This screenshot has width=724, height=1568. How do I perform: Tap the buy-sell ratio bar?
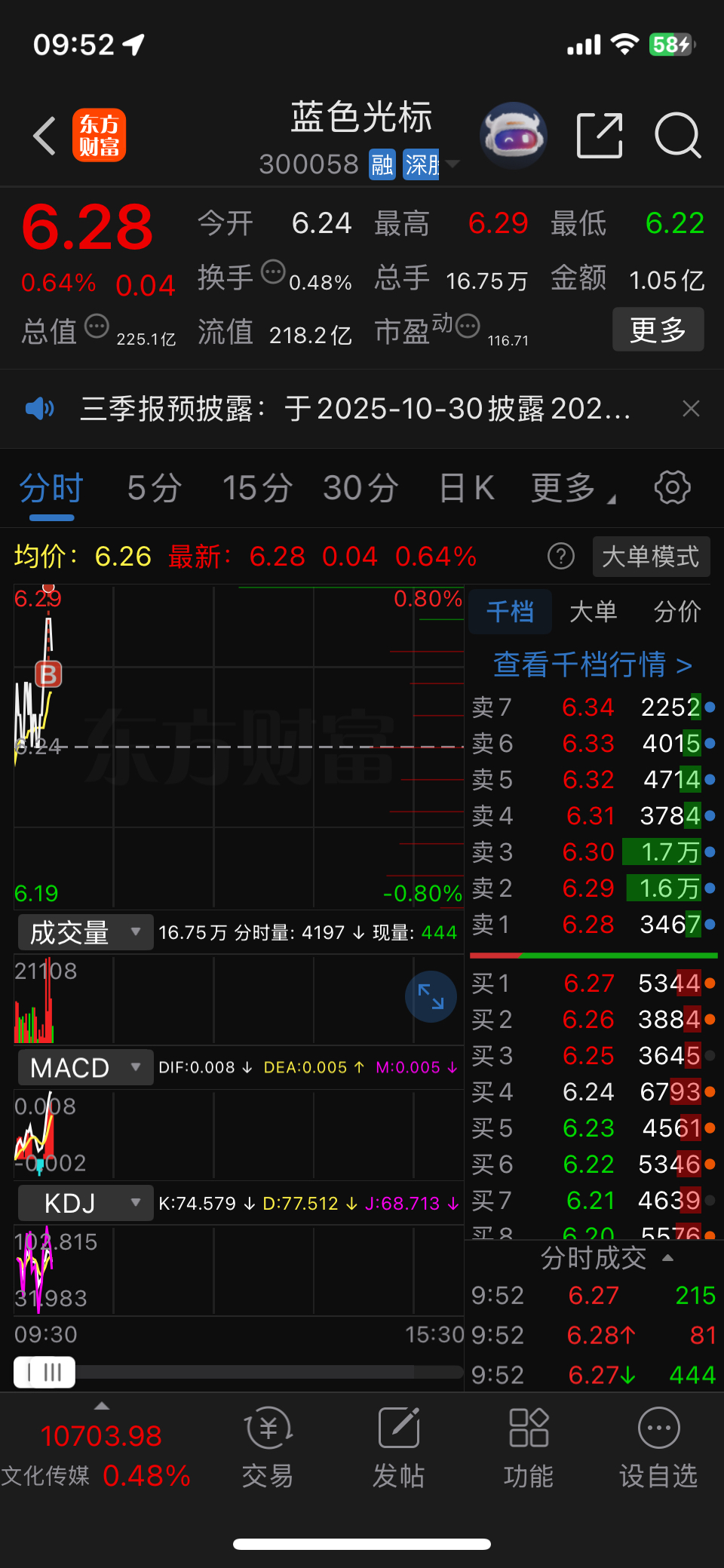pyautogui.click(x=594, y=956)
